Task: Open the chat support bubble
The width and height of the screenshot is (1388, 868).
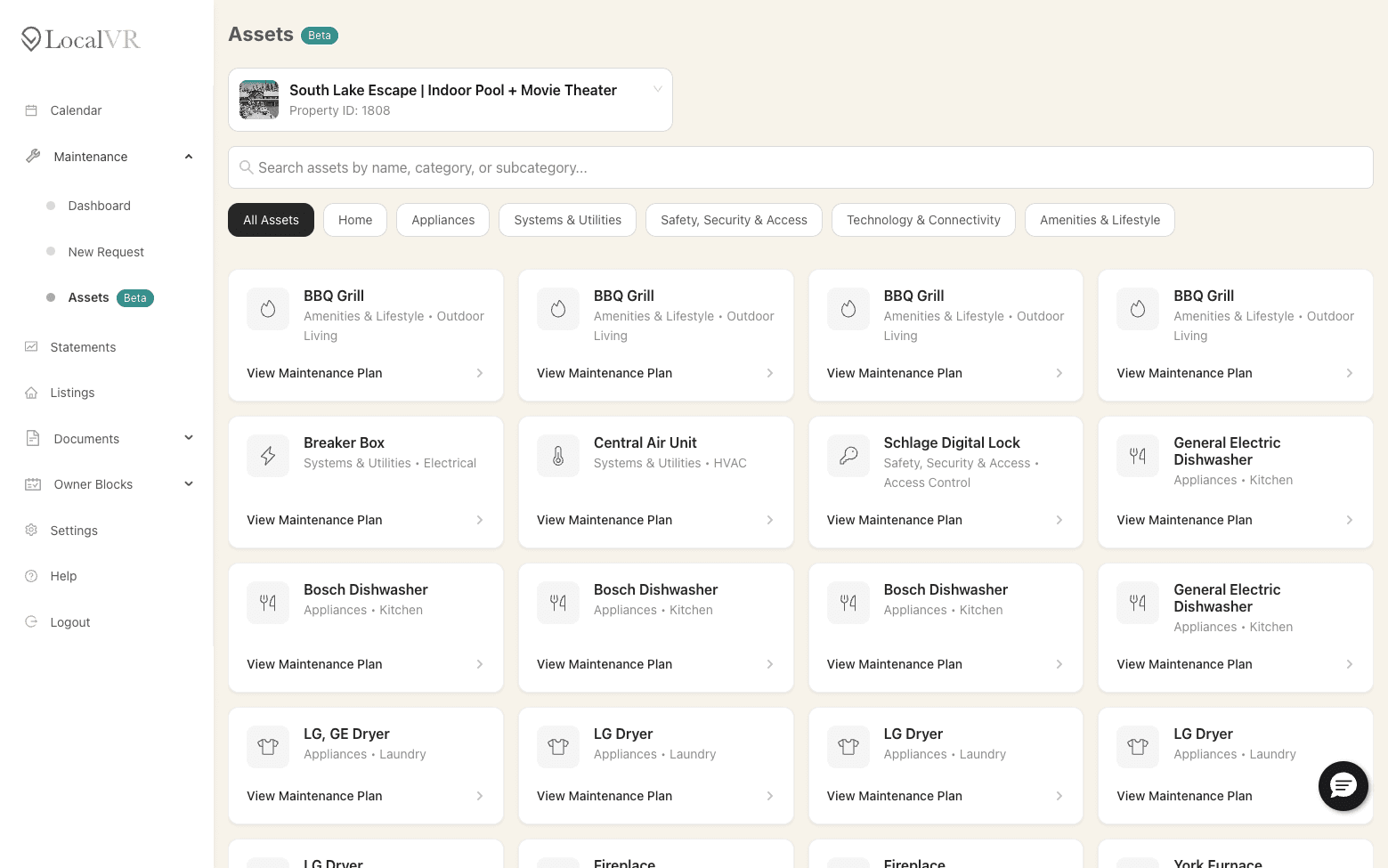Action: point(1343,786)
